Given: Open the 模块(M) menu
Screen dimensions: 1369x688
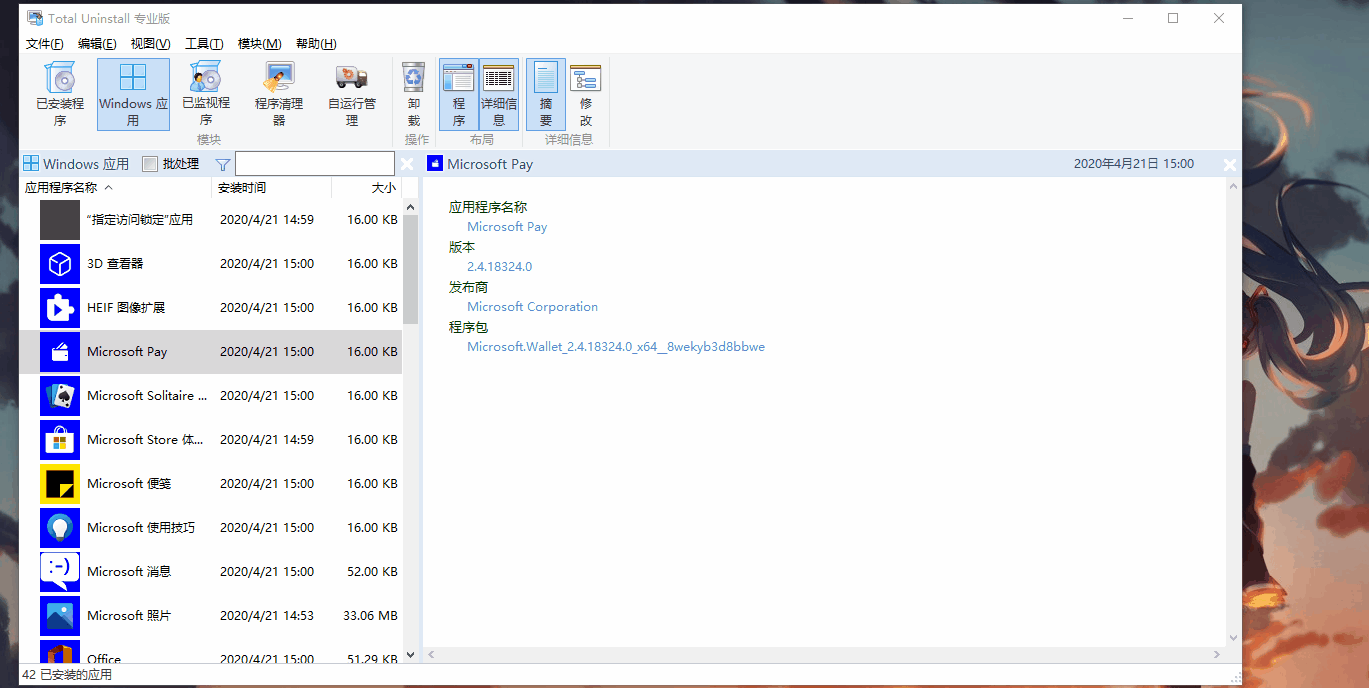Looking at the screenshot, I should coord(259,44).
